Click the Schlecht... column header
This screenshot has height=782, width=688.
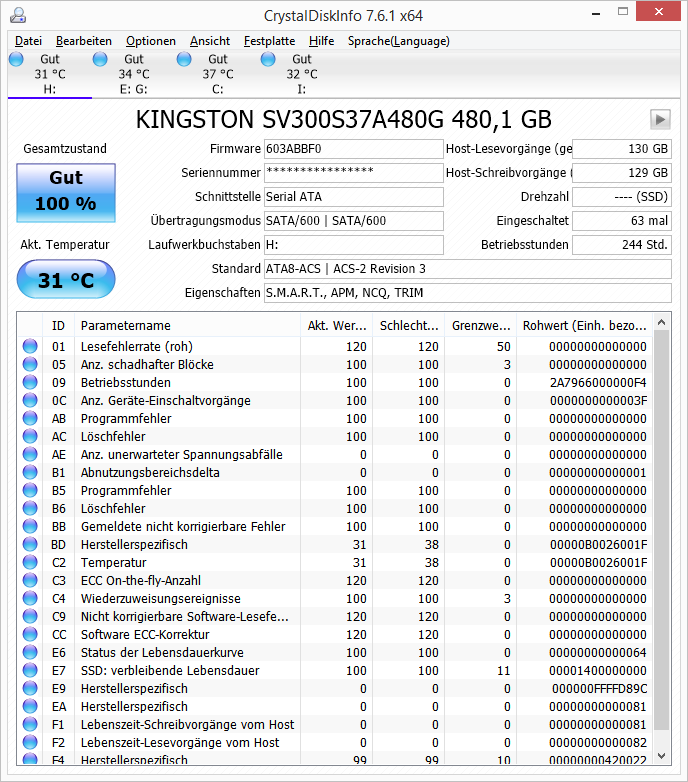409,326
